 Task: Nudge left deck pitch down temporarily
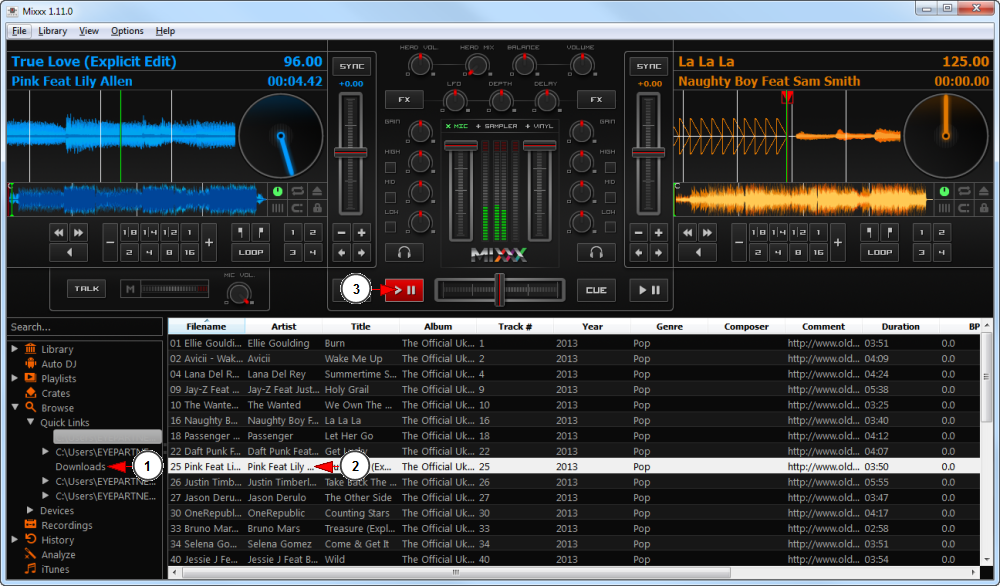[x=341, y=253]
